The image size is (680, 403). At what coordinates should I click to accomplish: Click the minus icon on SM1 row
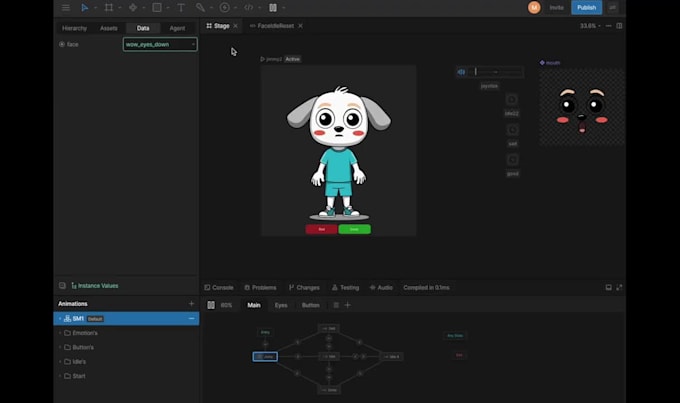(x=191, y=319)
